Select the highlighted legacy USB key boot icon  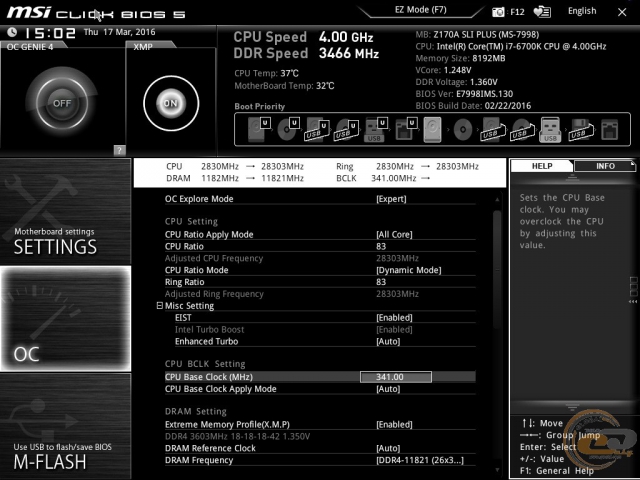[x=550, y=129]
